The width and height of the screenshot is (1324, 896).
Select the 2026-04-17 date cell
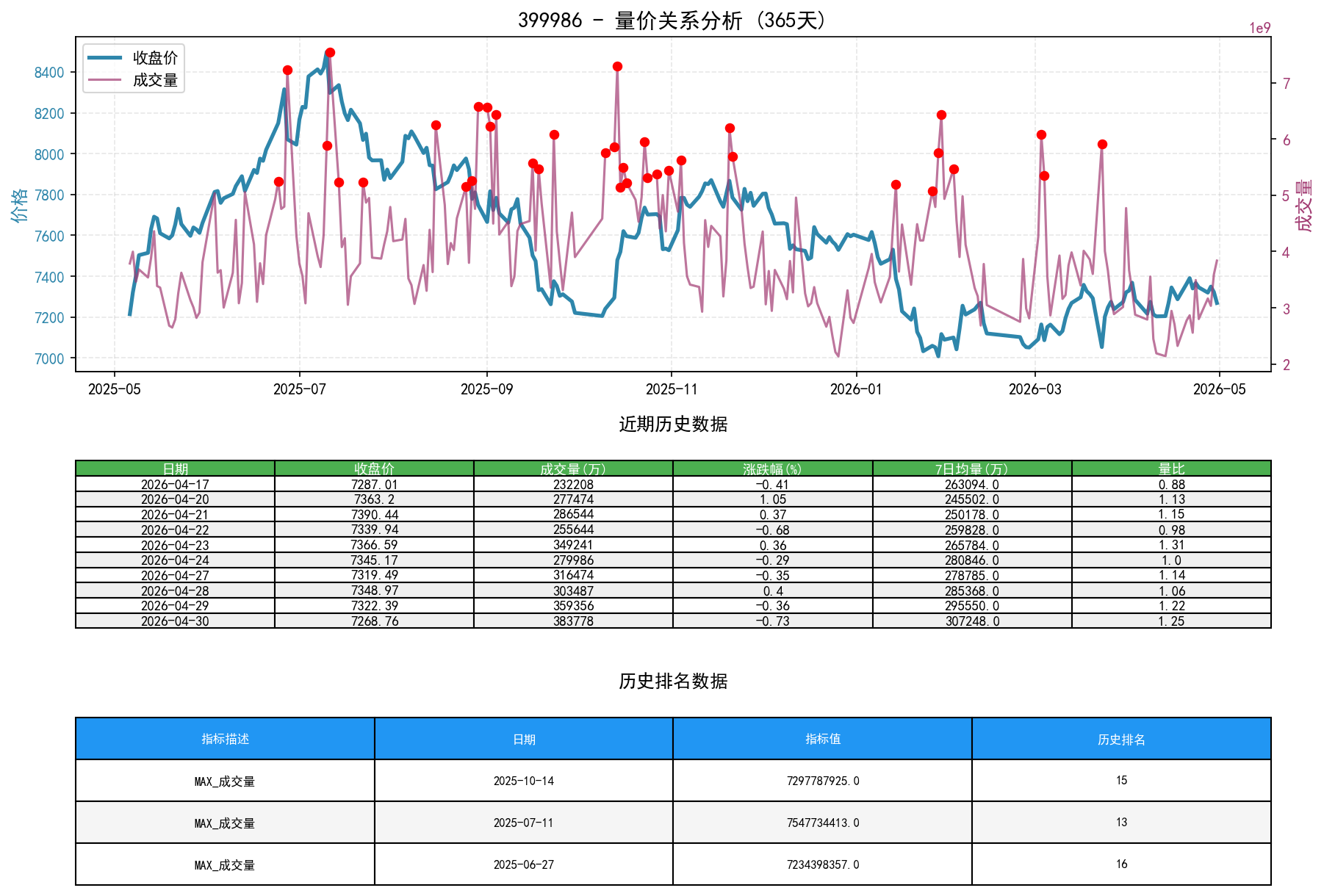(175, 484)
